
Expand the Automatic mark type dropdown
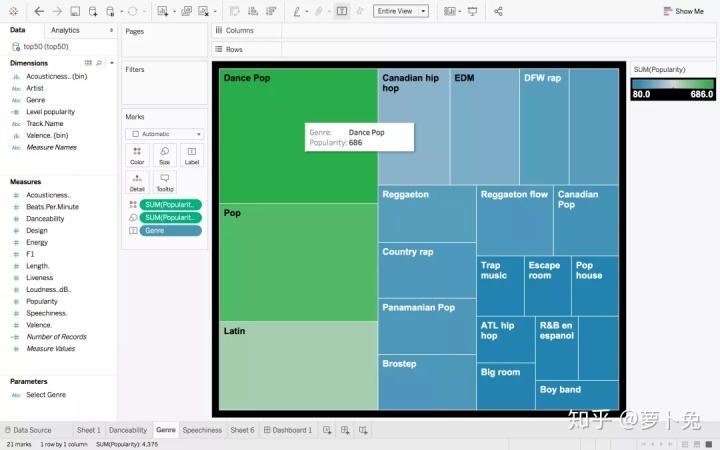(165, 133)
